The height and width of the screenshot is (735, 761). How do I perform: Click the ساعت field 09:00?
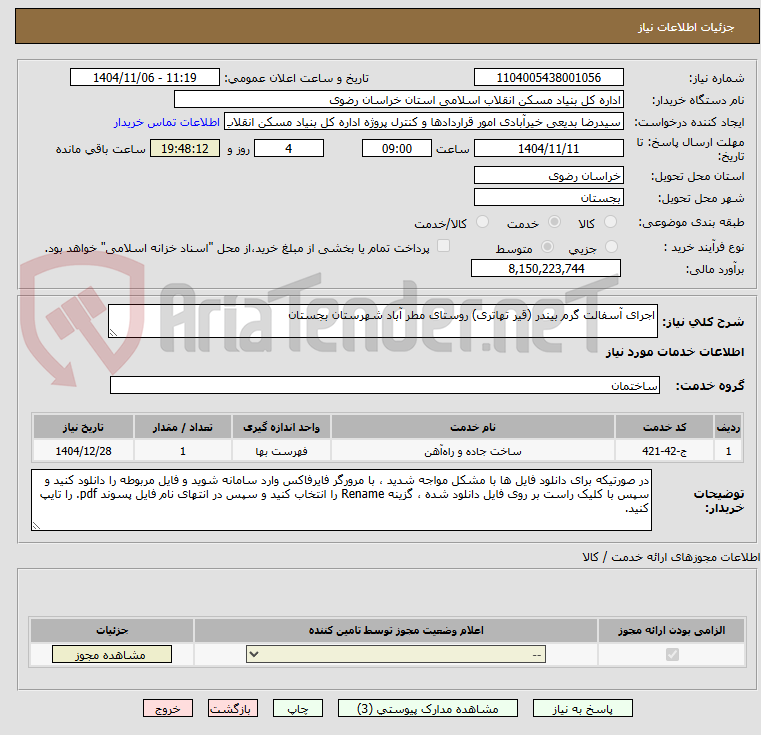pos(397,148)
